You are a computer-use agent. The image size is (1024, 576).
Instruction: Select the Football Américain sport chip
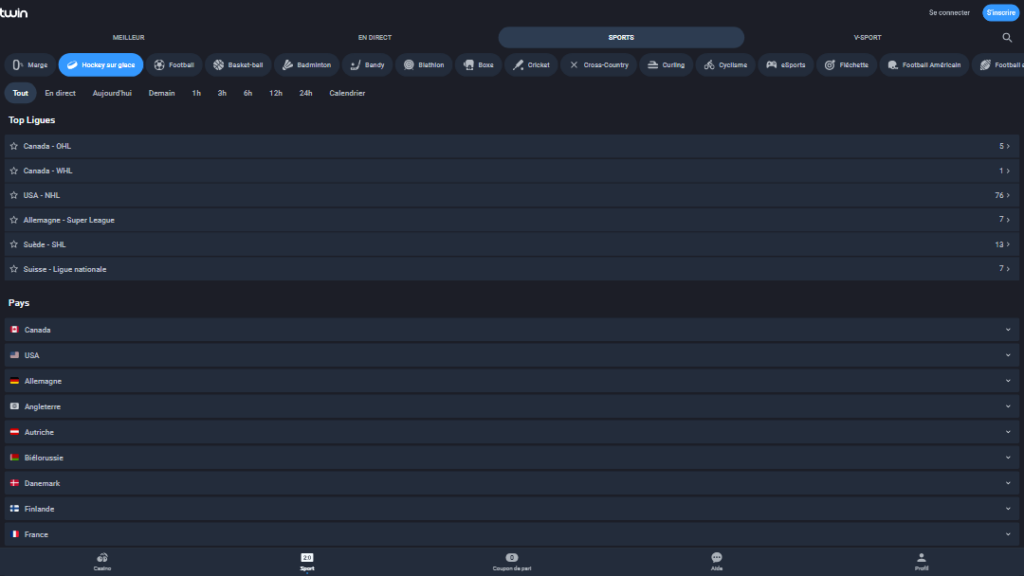pos(923,65)
